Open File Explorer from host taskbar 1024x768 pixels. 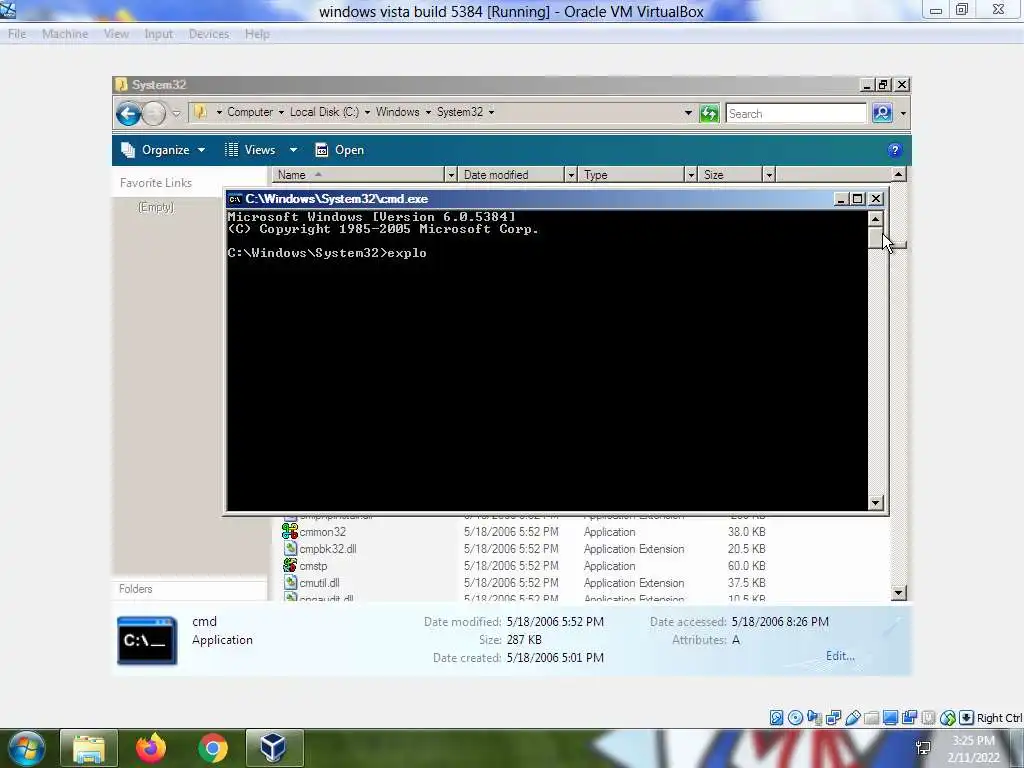(x=89, y=748)
